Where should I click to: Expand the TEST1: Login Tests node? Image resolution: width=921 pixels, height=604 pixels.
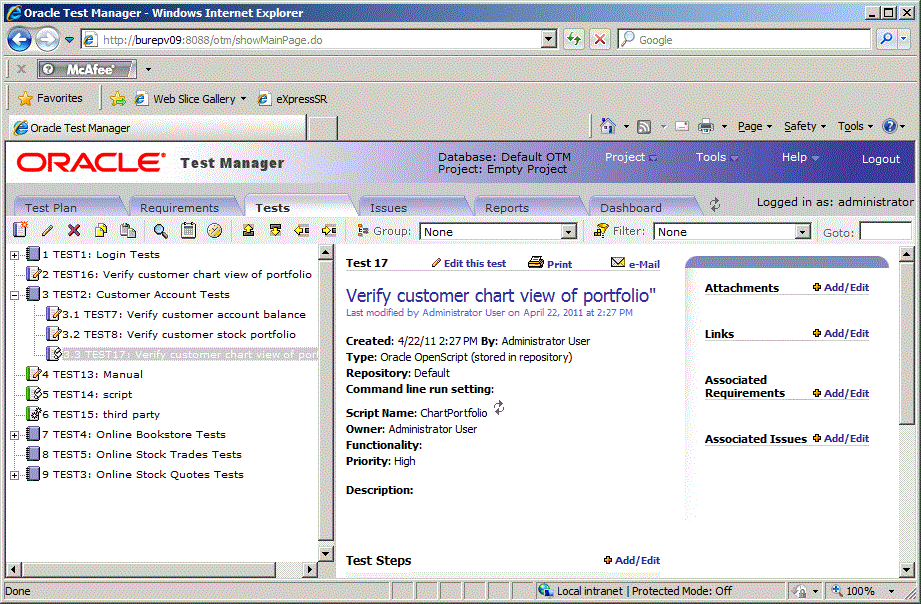[x=14, y=255]
